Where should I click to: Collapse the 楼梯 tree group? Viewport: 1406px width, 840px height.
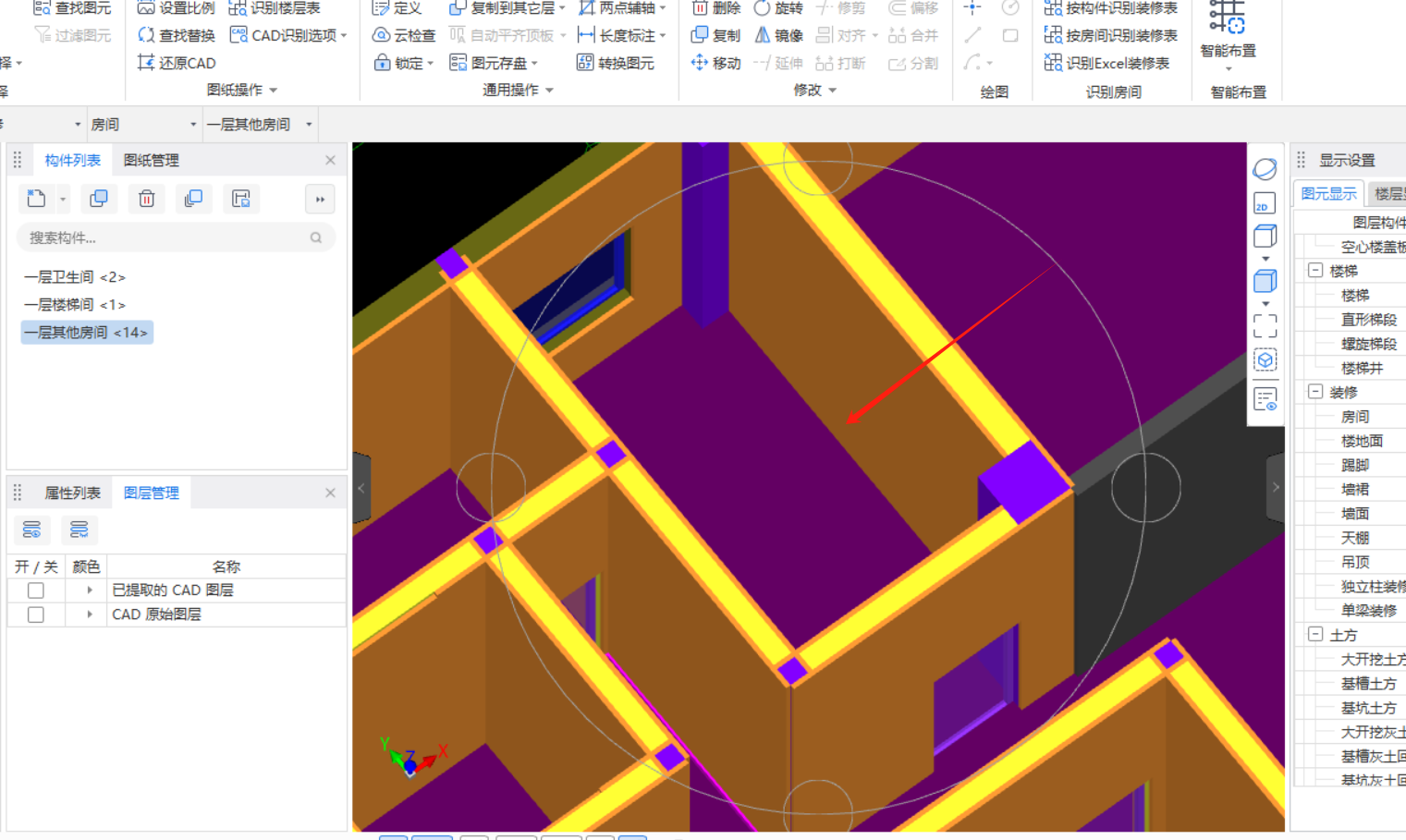(x=1315, y=271)
